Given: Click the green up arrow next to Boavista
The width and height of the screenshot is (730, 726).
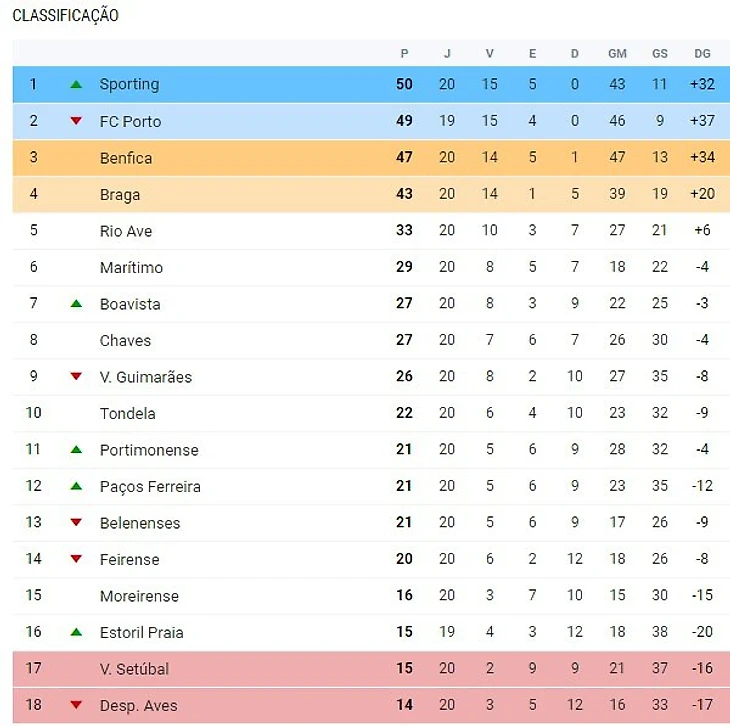Looking at the screenshot, I should [76, 304].
